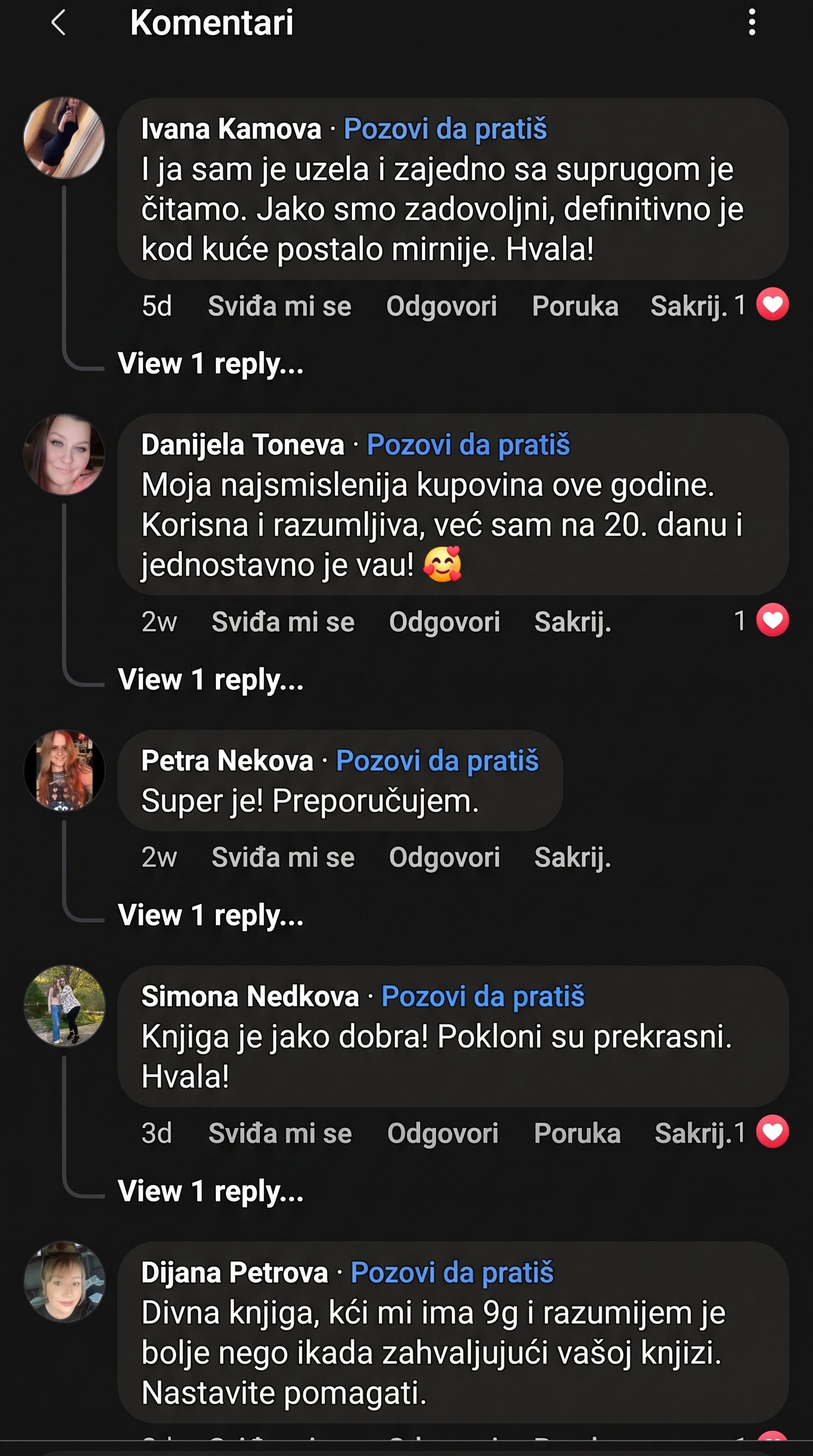Expand the reply under Danijela Toneva's comment

[x=211, y=679]
